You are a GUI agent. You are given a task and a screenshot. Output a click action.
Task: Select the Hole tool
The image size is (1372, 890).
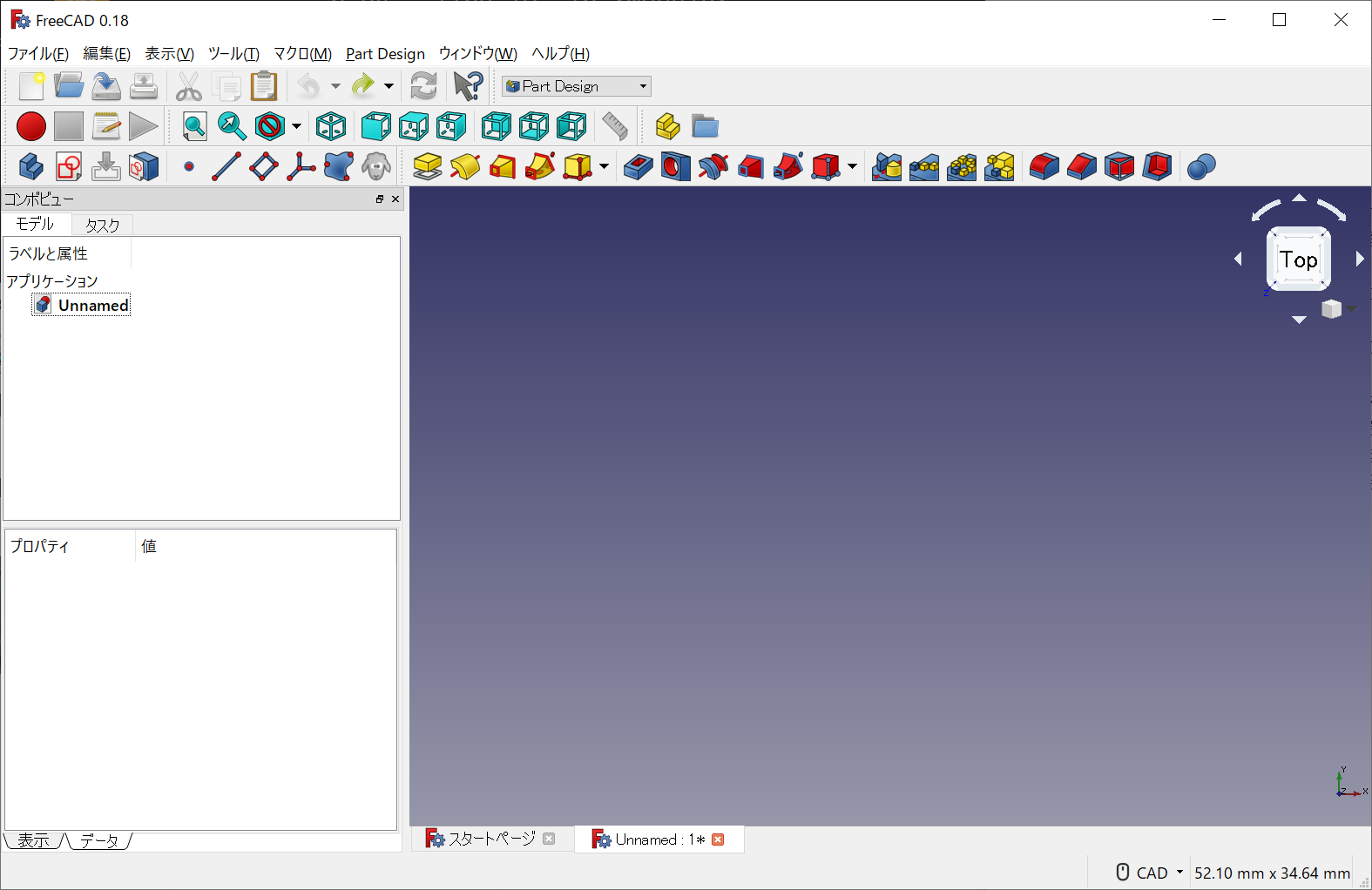[676, 166]
